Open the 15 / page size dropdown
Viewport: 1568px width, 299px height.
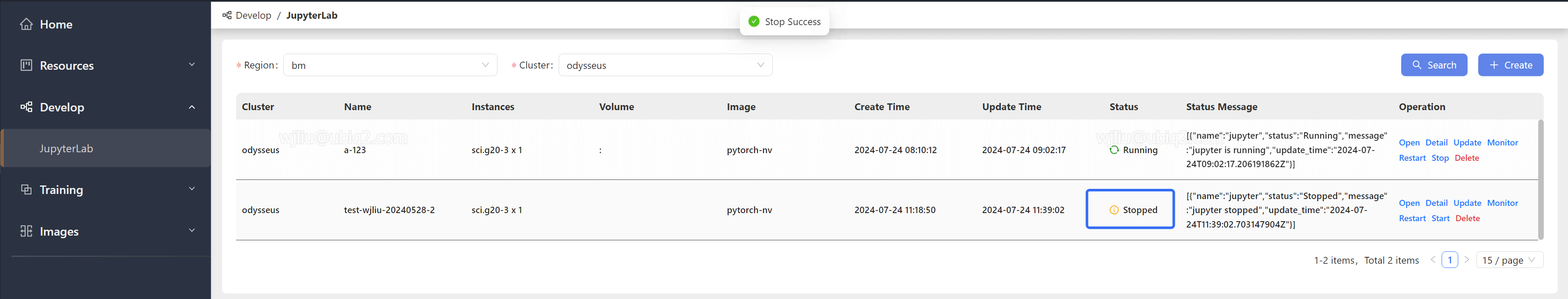click(x=1510, y=260)
